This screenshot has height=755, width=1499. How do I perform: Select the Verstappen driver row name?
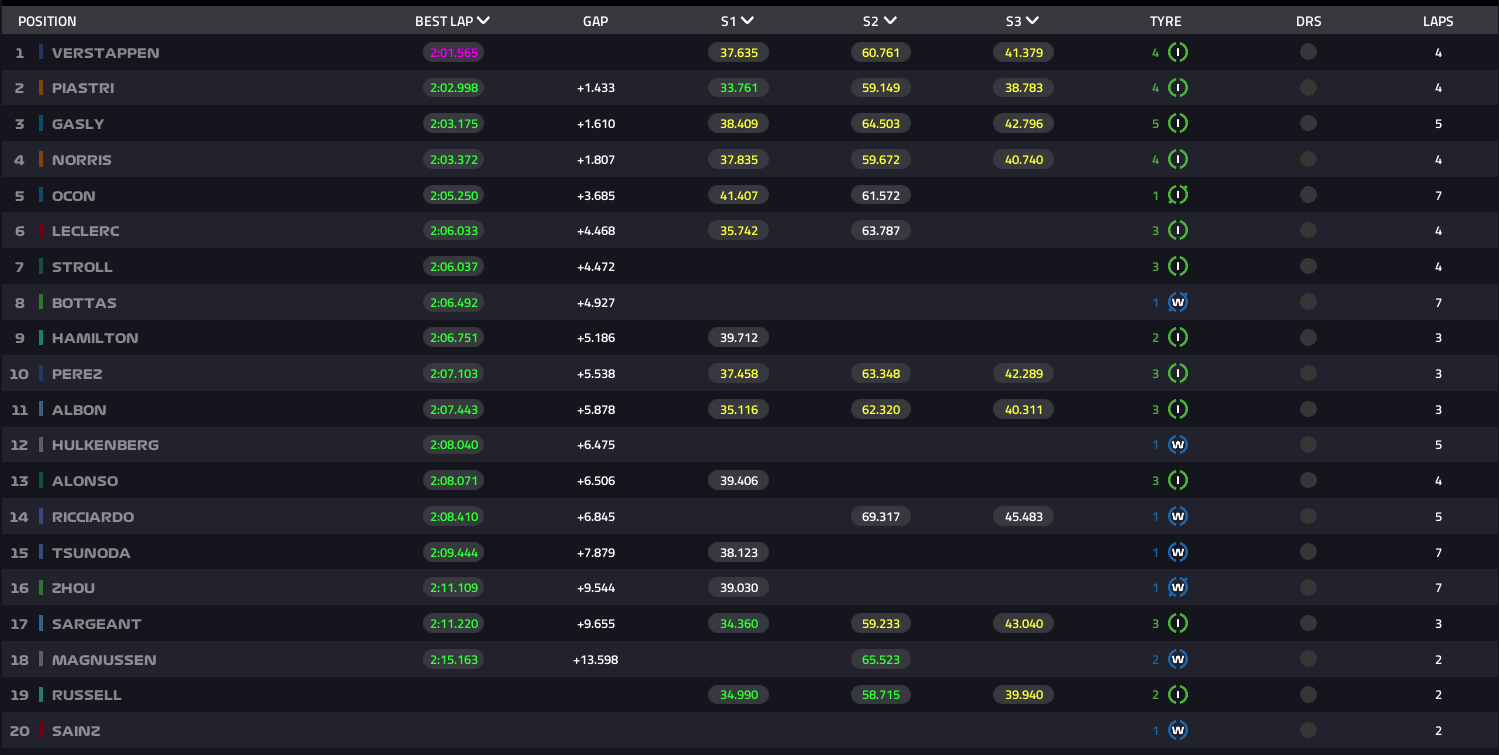coord(105,53)
